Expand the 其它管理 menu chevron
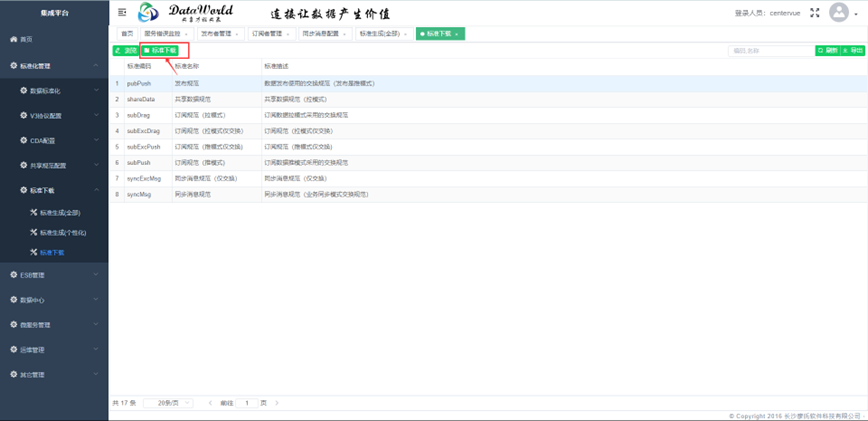Screen dimensions: 868x421 click(96, 375)
